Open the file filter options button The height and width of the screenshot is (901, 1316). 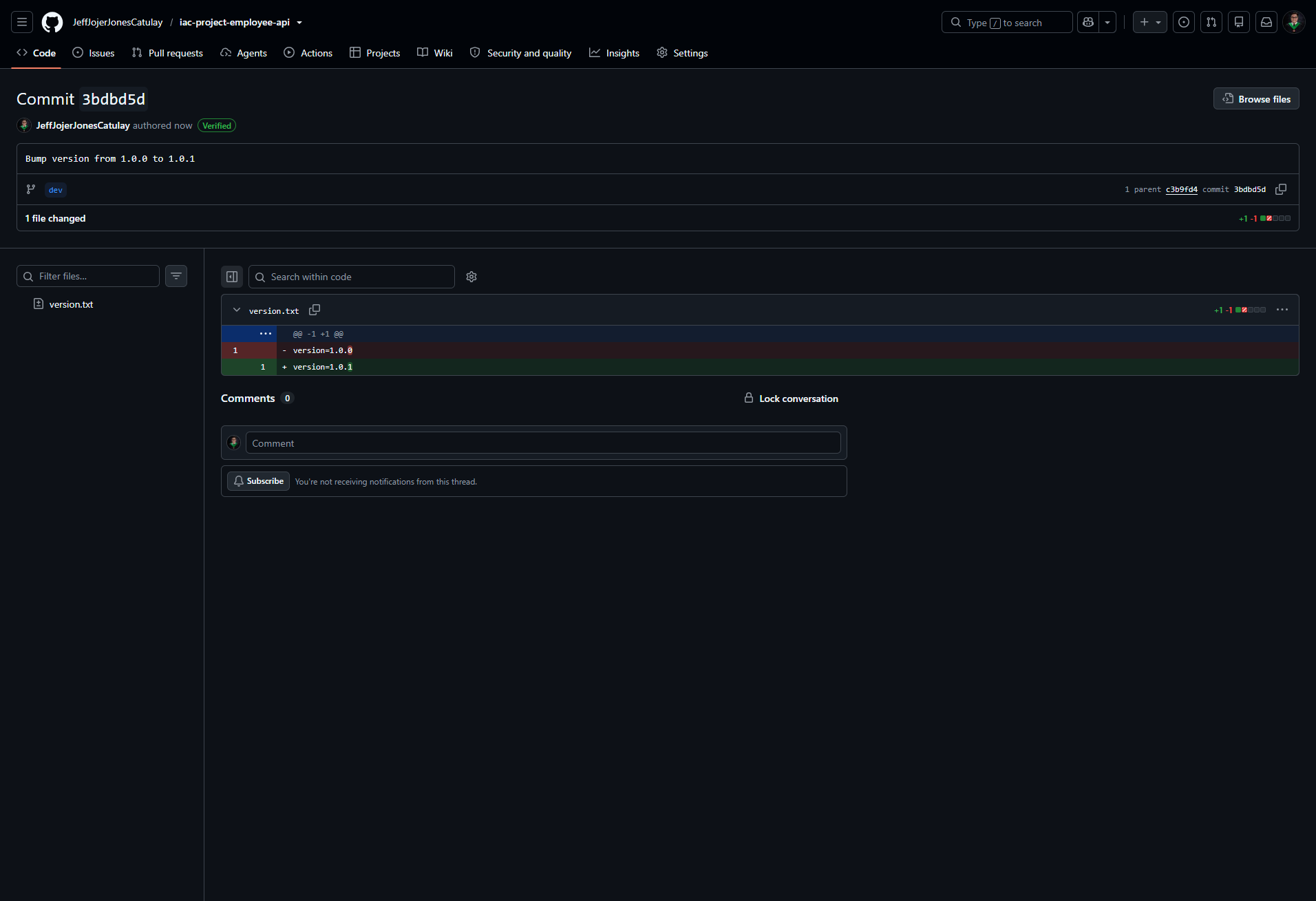pyautogui.click(x=176, y=276)
